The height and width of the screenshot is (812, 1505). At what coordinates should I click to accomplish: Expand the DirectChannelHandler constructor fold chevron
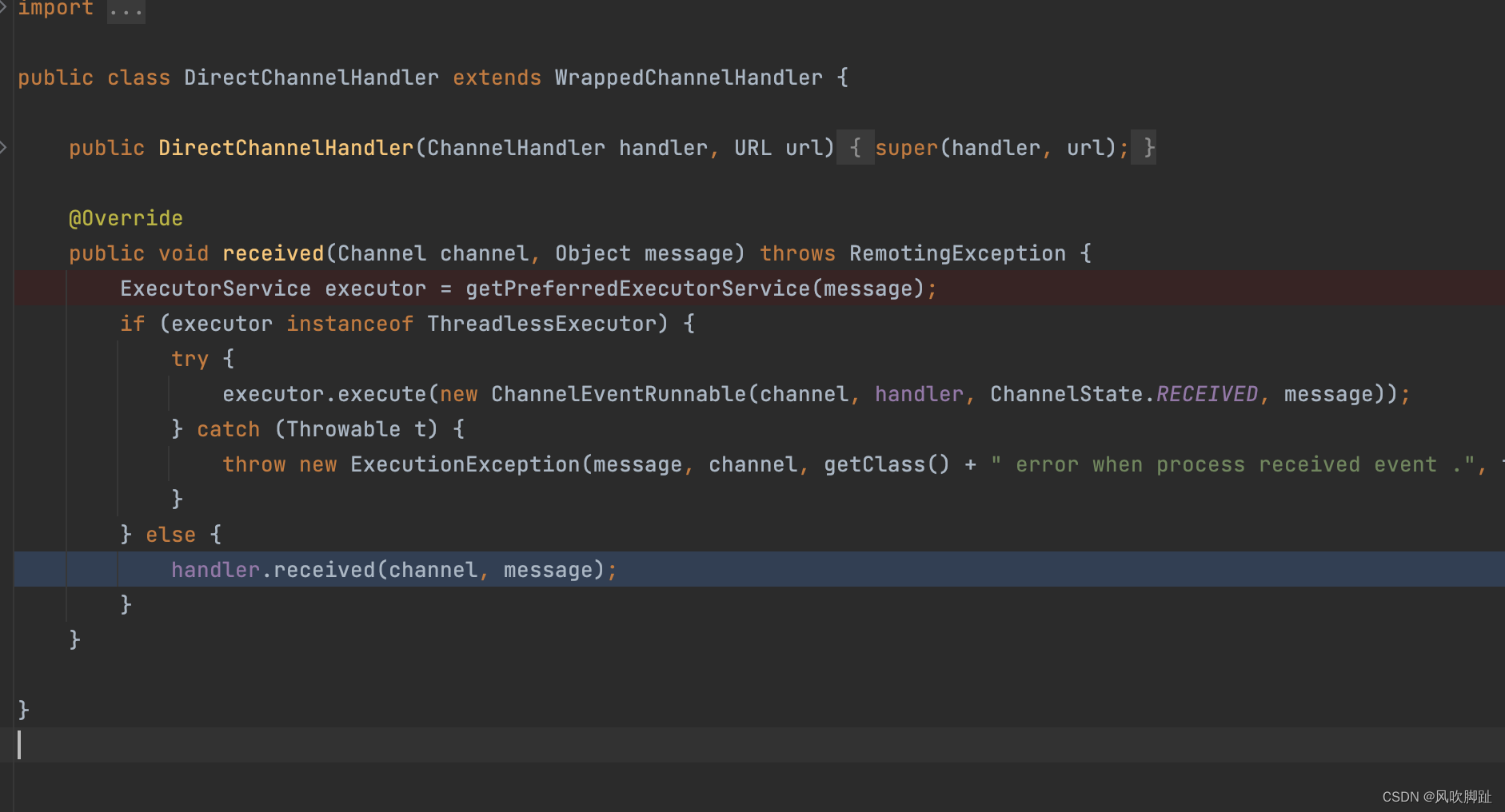(4, 147)
